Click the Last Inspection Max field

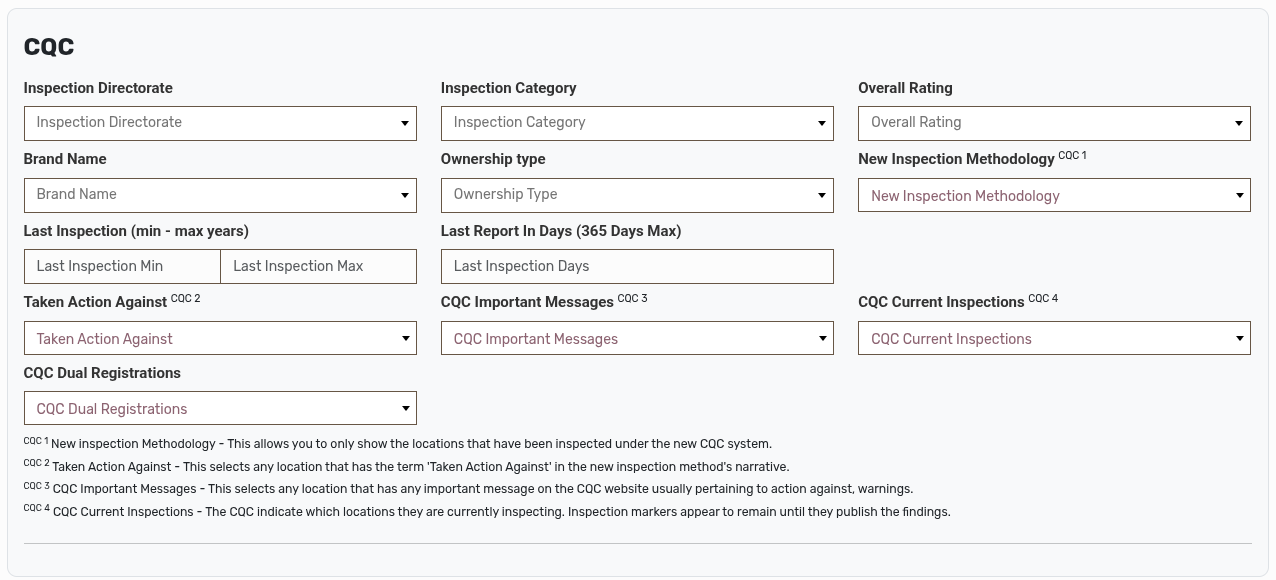318,266
